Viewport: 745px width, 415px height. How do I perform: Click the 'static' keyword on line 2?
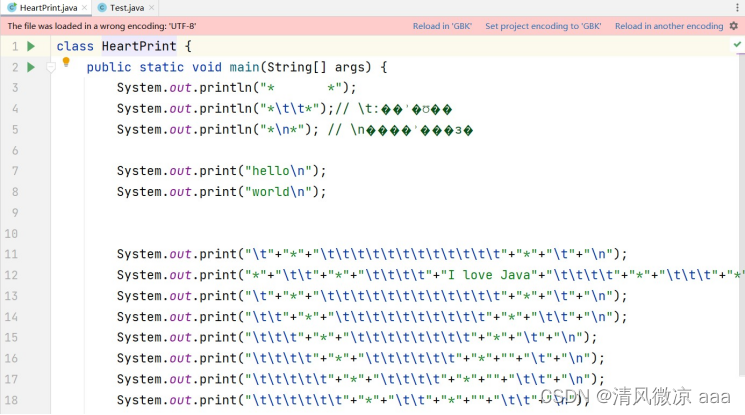162,67
